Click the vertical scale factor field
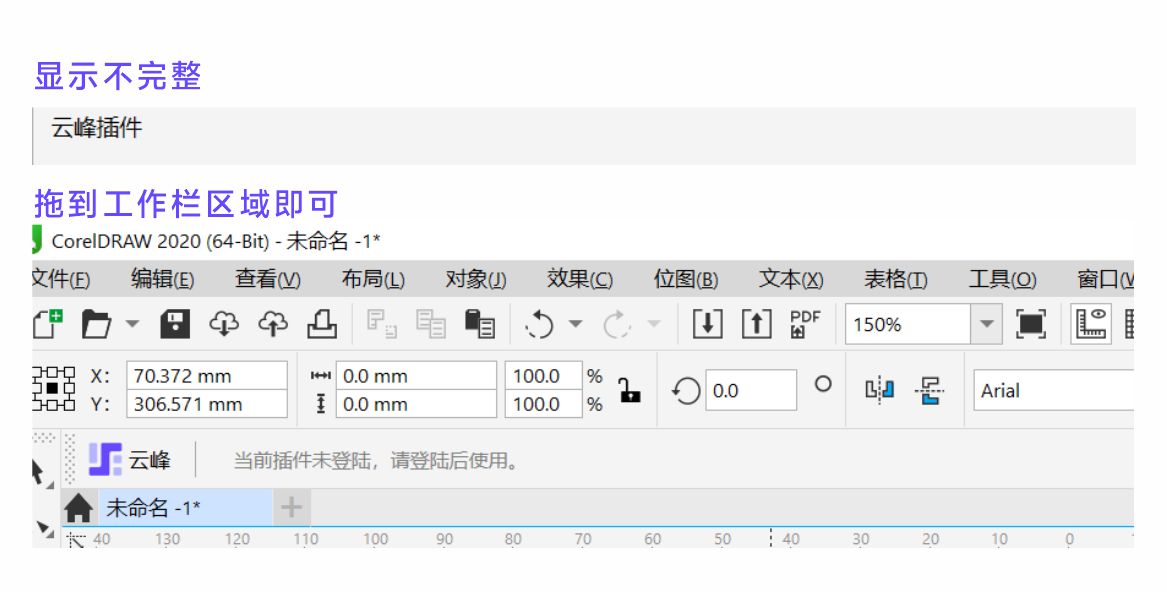Image resolution: width=1167 pixels, height=592 pixels. (x=543, y=404)
